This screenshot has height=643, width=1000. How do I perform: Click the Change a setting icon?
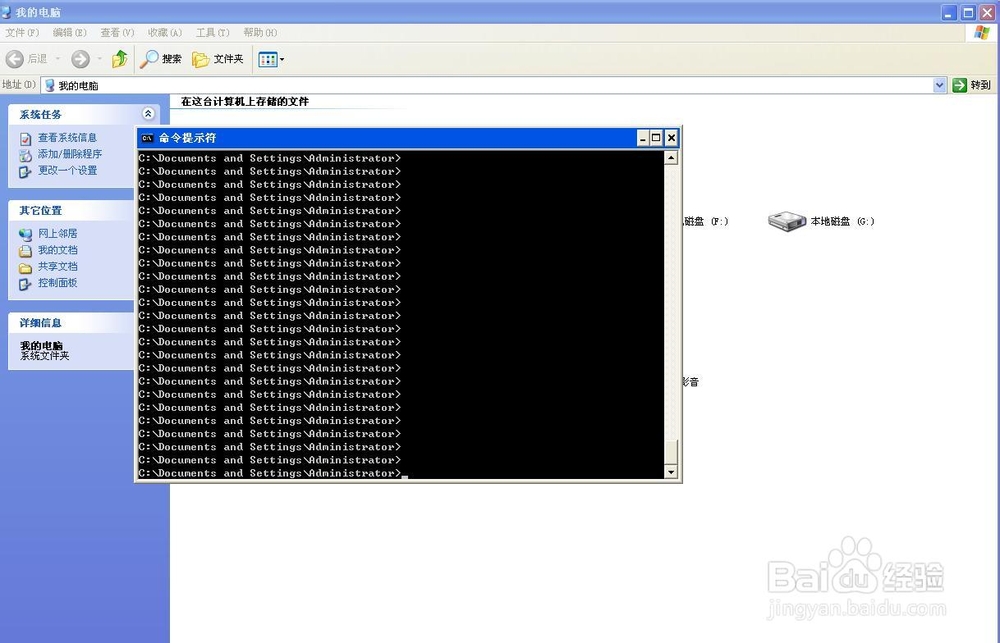click(26, 172)
